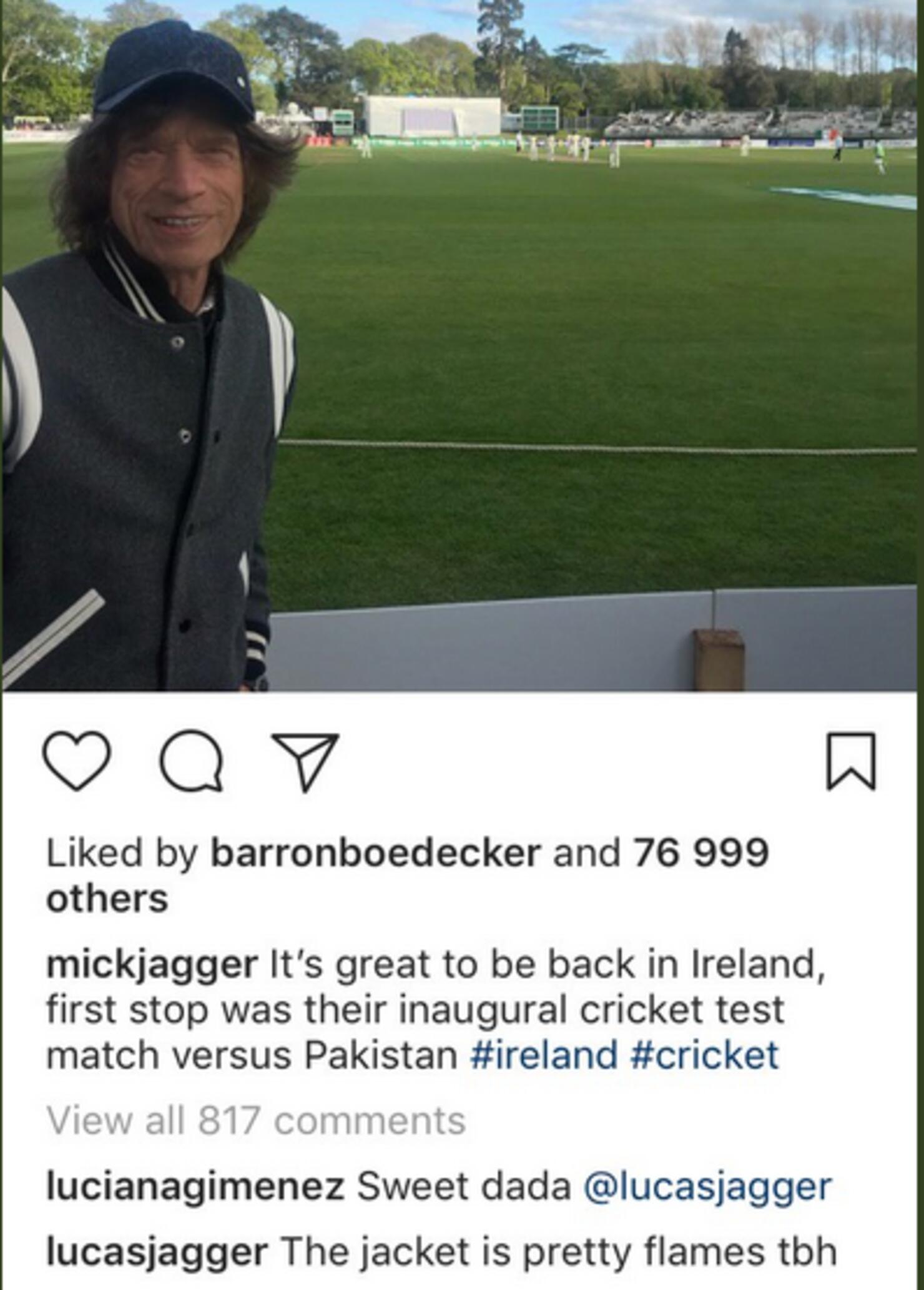Viewport: 924px width, 1290px height.
Task: Tap the heart like icon
Action: [x=77, y=762]
